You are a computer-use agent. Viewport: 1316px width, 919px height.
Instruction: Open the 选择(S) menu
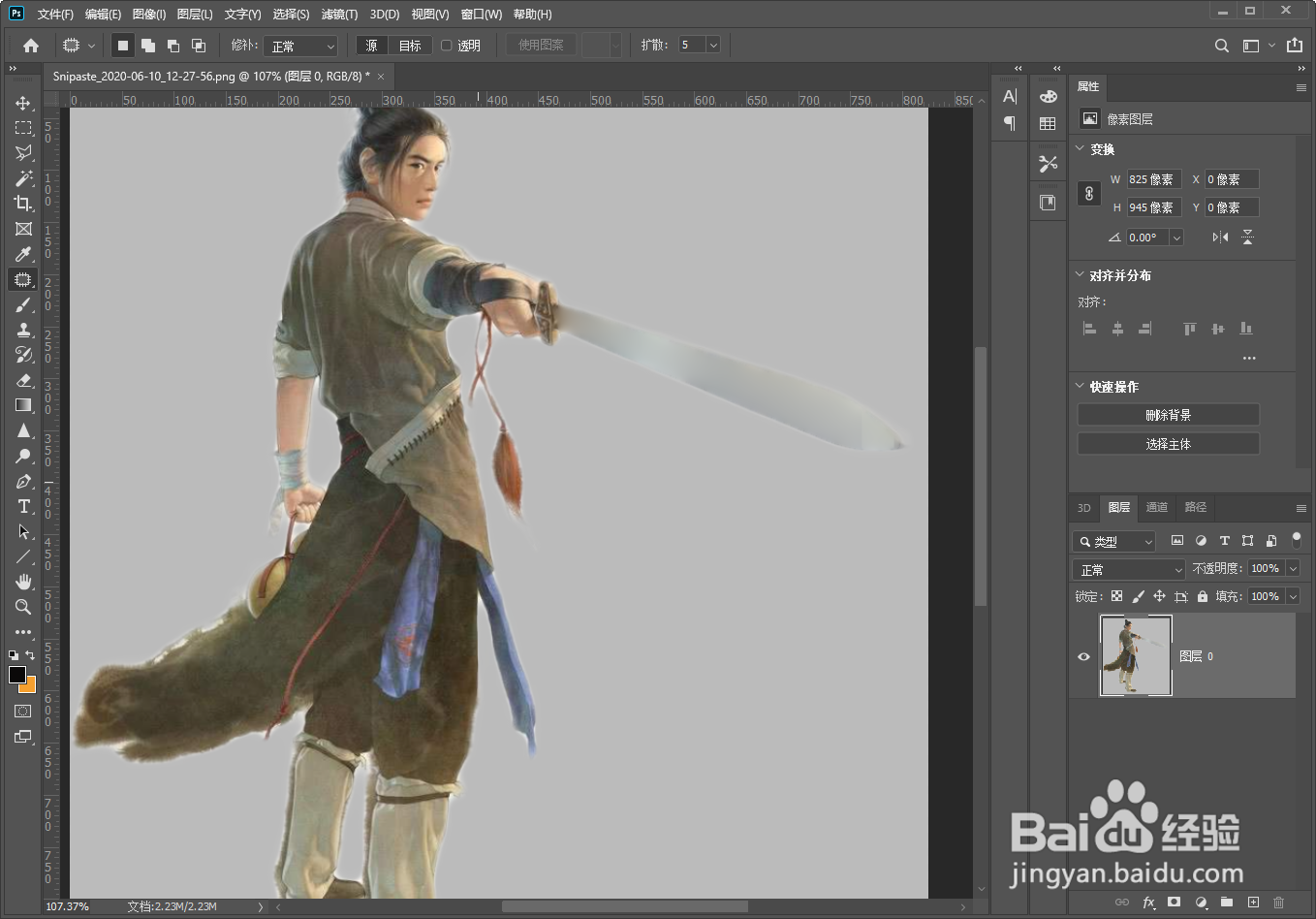point(291,15)
